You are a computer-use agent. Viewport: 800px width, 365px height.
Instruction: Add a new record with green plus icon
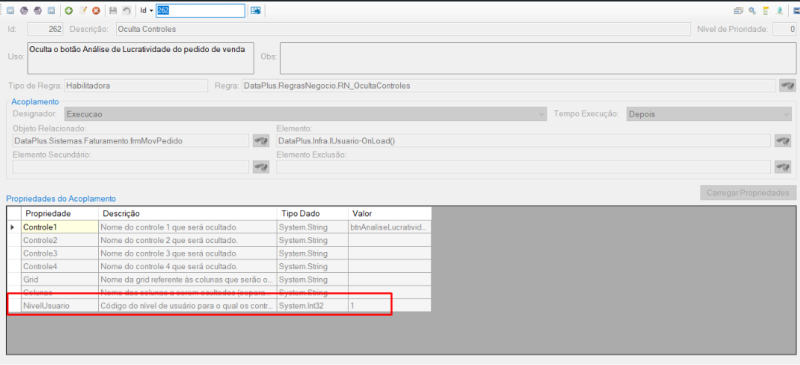pos(68,11)
